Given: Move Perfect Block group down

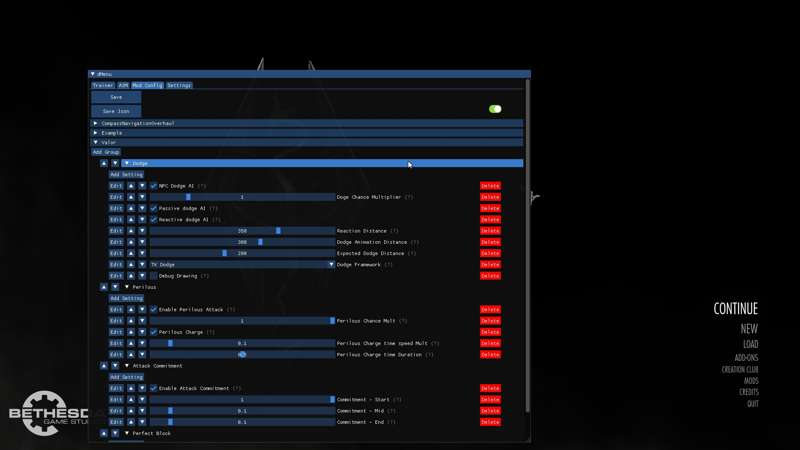Looking at the screenshot, I should 115,433.
